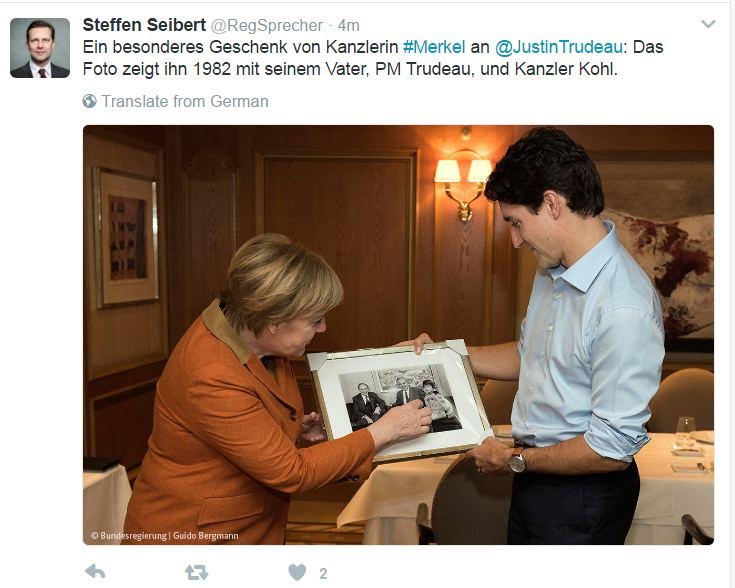Click the black-and-white framed photo in image
Image resolution: width=735 pixels, height=588 pixels.
(x=400, y=399)
